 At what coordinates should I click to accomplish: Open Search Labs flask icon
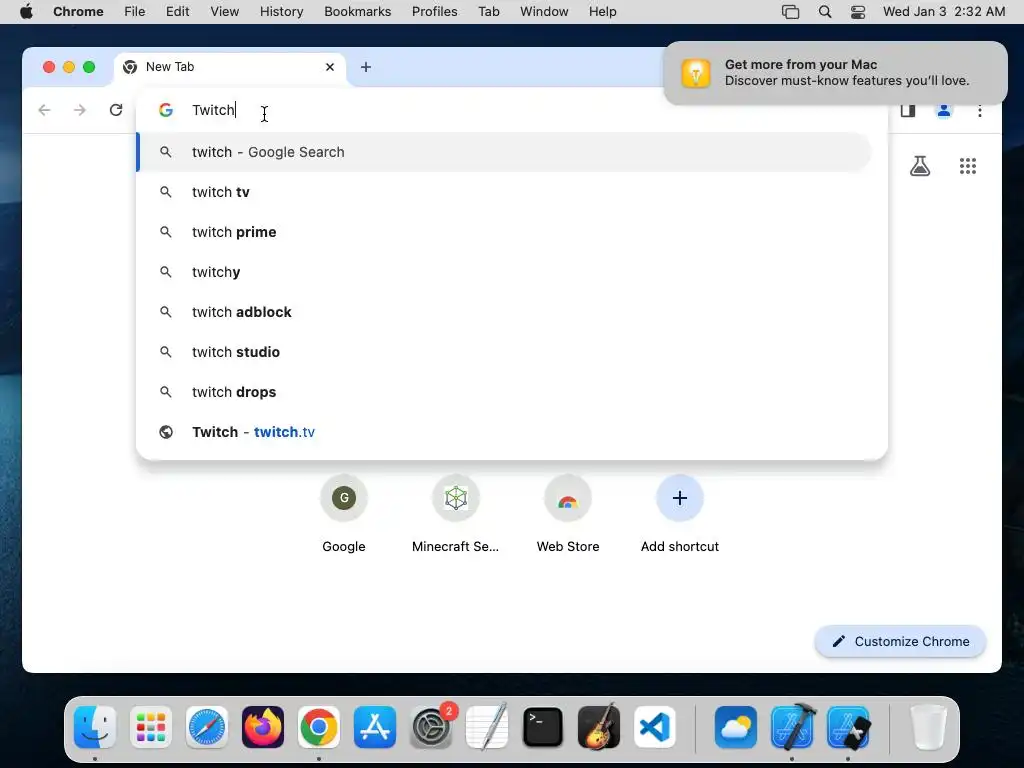coord(920,166)
